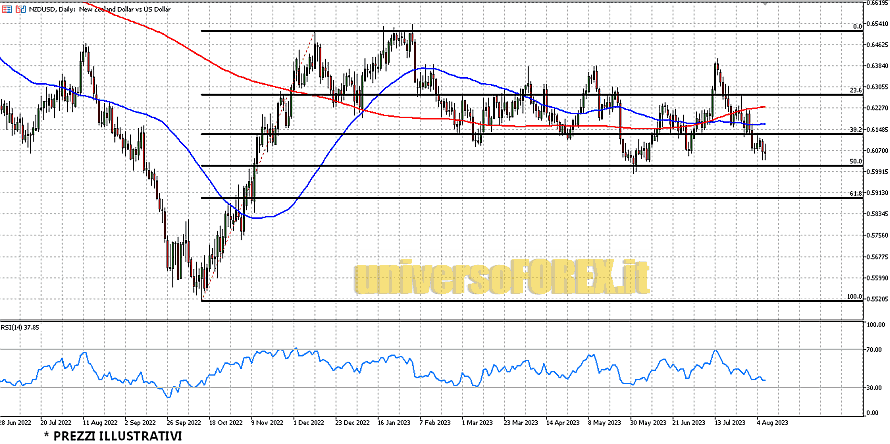The height and width of the screenshot is (444, 890).
Task: Click the 0.65410 price on price axis
Action: coord(878,24)
